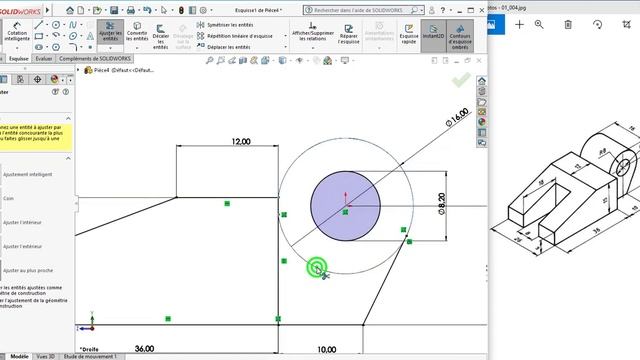Click Décaler les entités offset tool

pyautogui.click(x=160, y=37)
